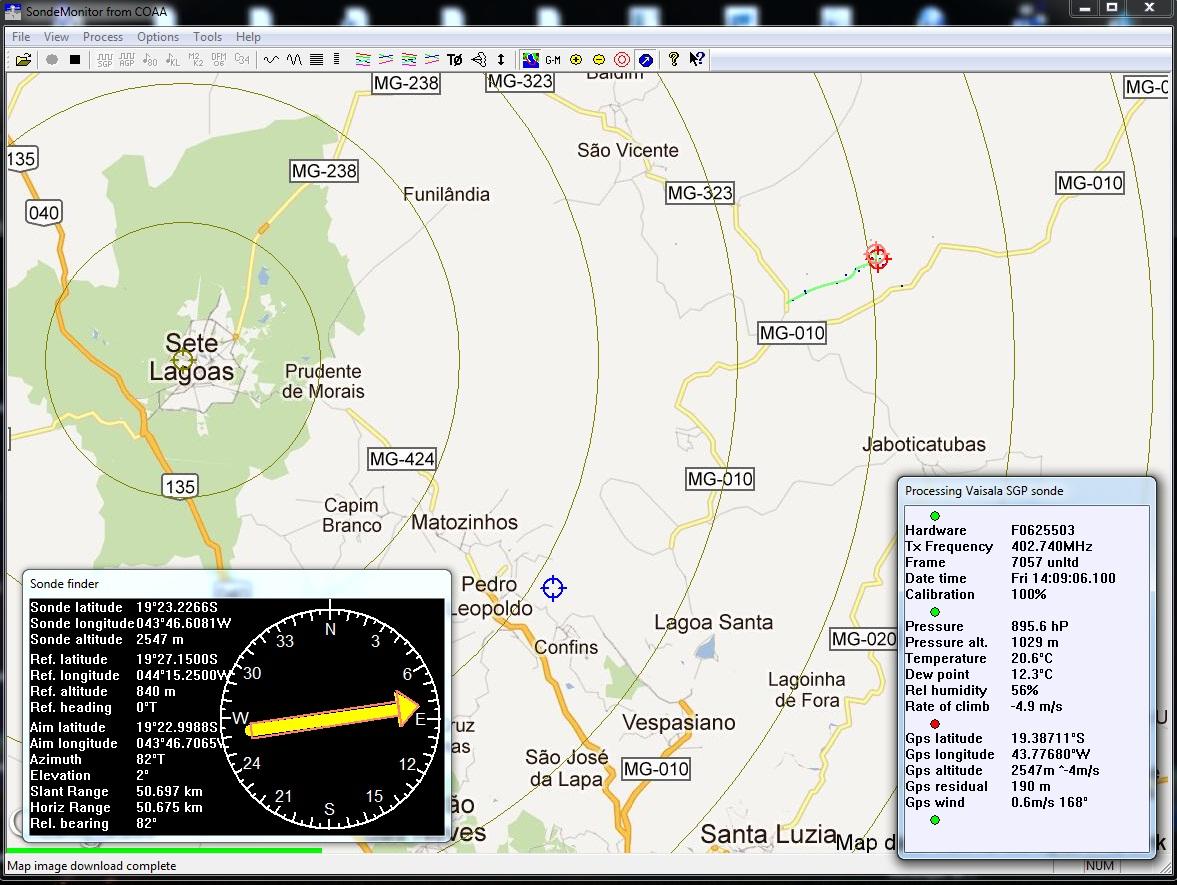
Task: Click the context help arrow-question icon
Action: click(x=697, y=59)
